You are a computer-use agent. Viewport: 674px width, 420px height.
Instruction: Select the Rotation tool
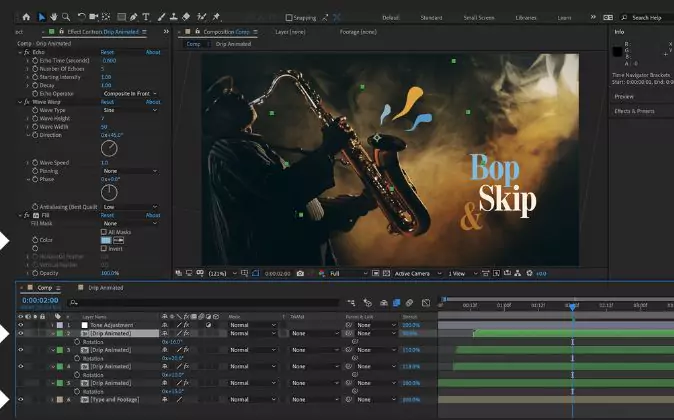[x=81, y=17]
